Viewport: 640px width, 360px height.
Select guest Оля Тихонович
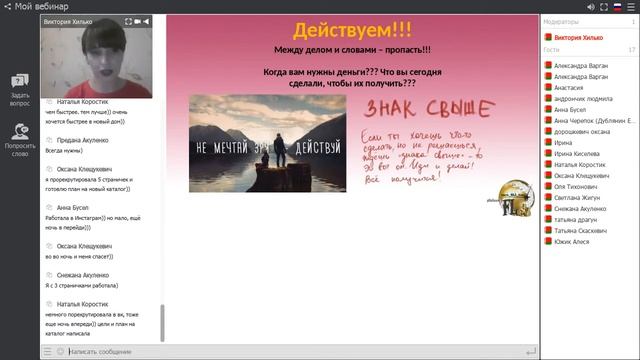point(576,187)
